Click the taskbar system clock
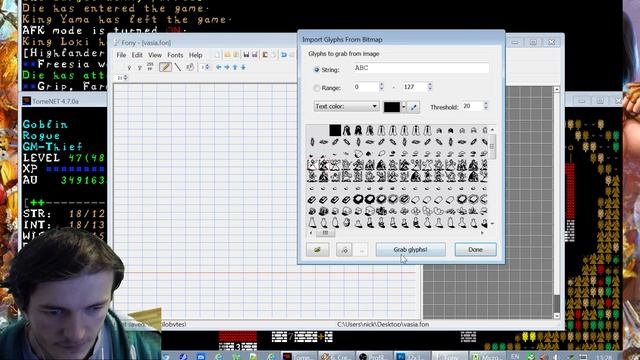Screen dimensions: 640x360 604,357
